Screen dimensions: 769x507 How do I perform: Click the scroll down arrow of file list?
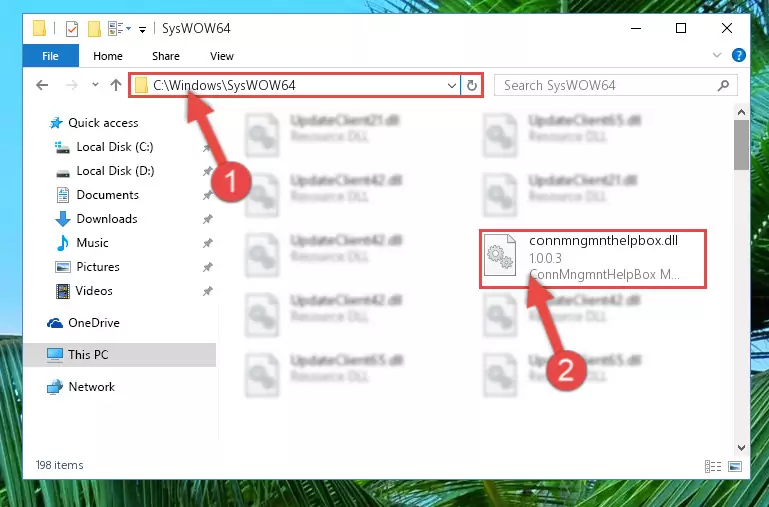point(741,448)
